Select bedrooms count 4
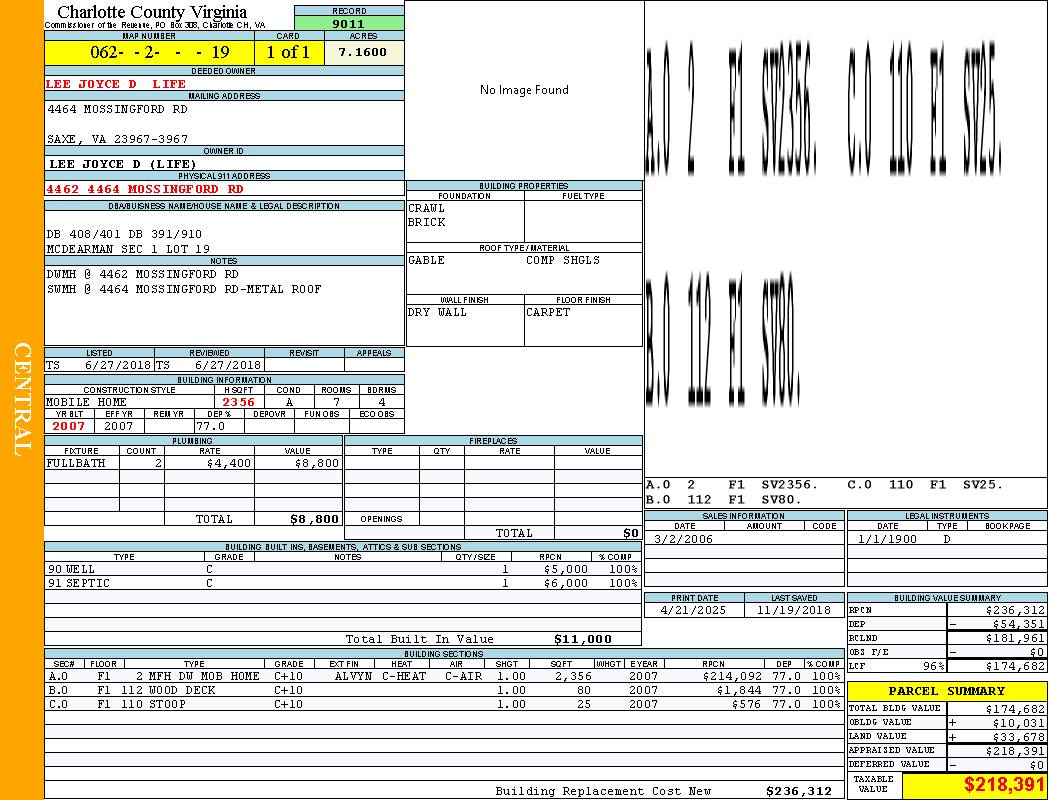Screen dimensions: 1050x800 click(382, 402)
